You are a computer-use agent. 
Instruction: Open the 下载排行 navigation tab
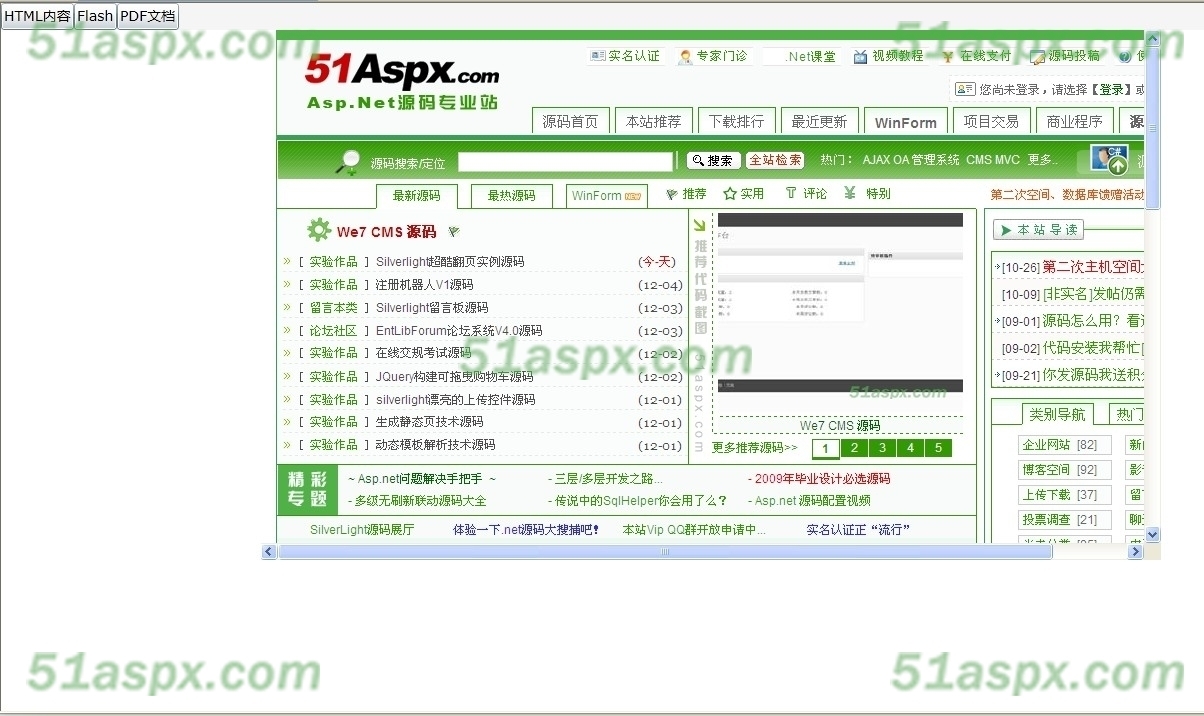(736, 121)
